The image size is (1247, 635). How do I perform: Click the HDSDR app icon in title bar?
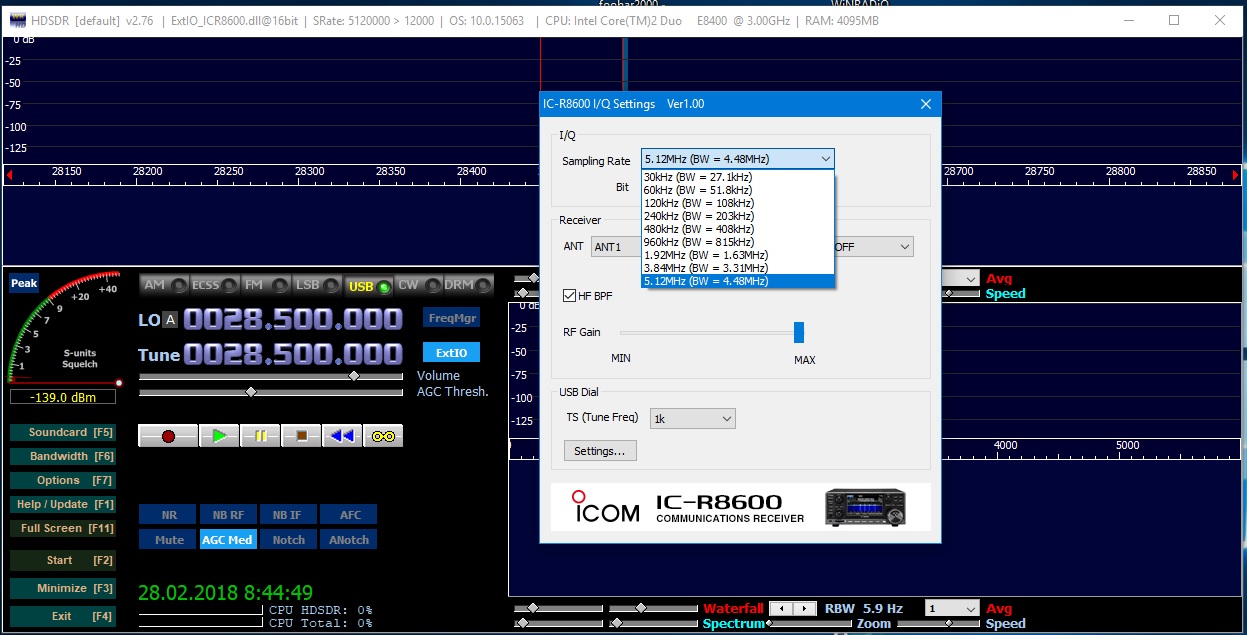click(x=16, y=20)
